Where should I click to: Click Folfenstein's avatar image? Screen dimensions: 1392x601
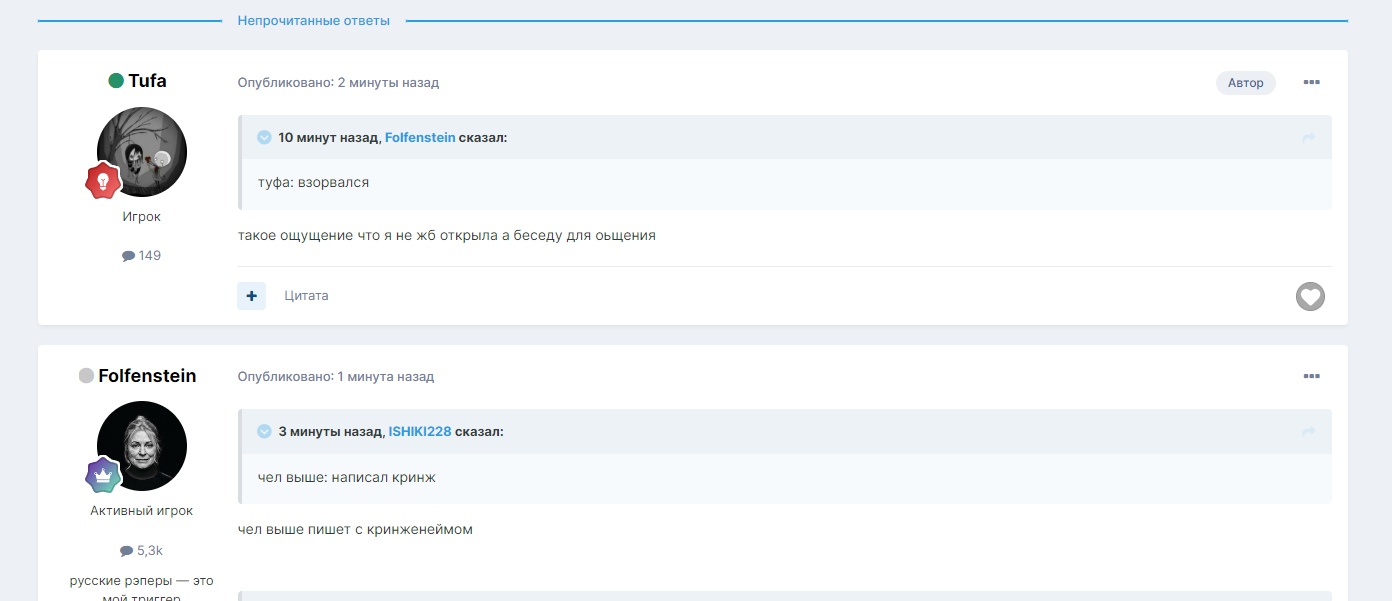coord(142,446)
